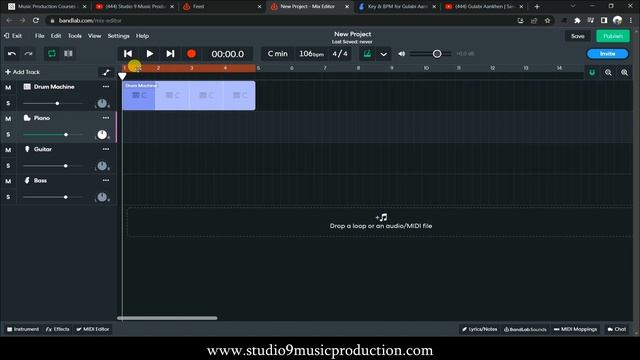Screen dimensions: 640x360
Task: Skip back to project start
Action: (x=128, y=53)
